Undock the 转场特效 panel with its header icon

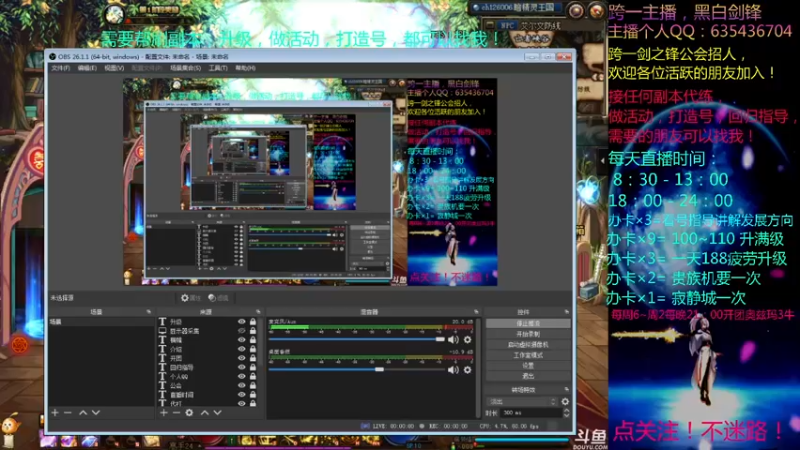(566, 390)
